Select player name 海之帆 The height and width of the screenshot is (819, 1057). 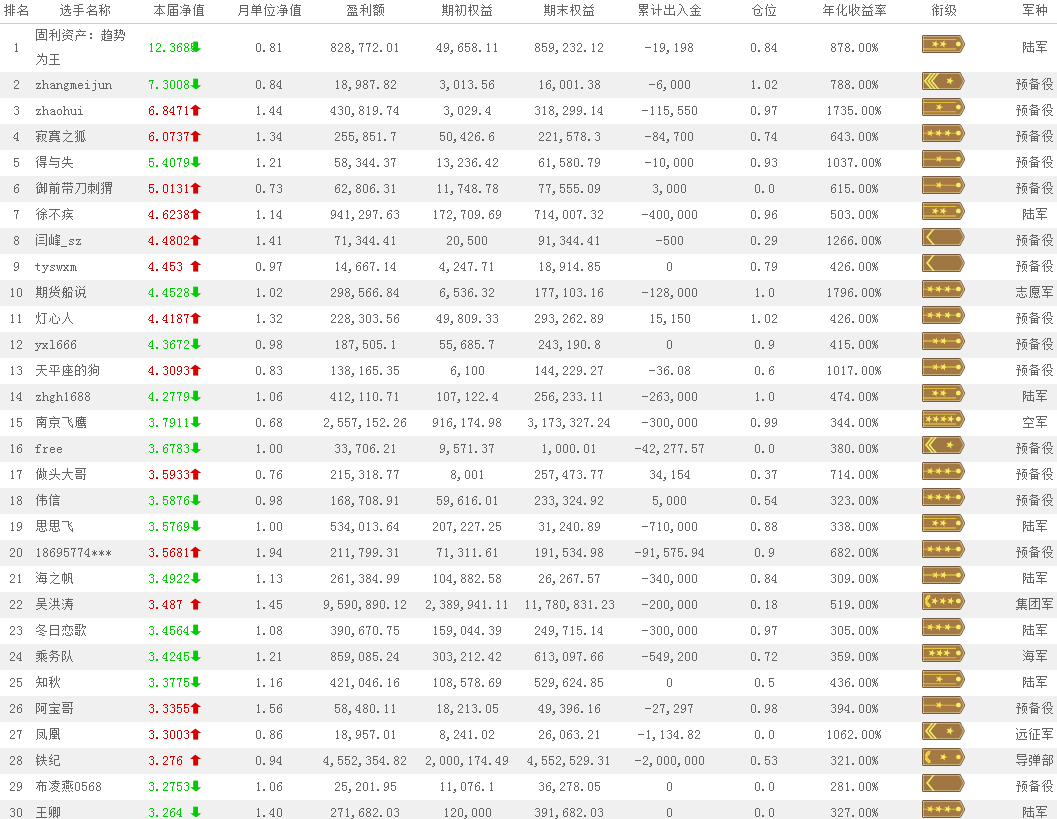55,578
